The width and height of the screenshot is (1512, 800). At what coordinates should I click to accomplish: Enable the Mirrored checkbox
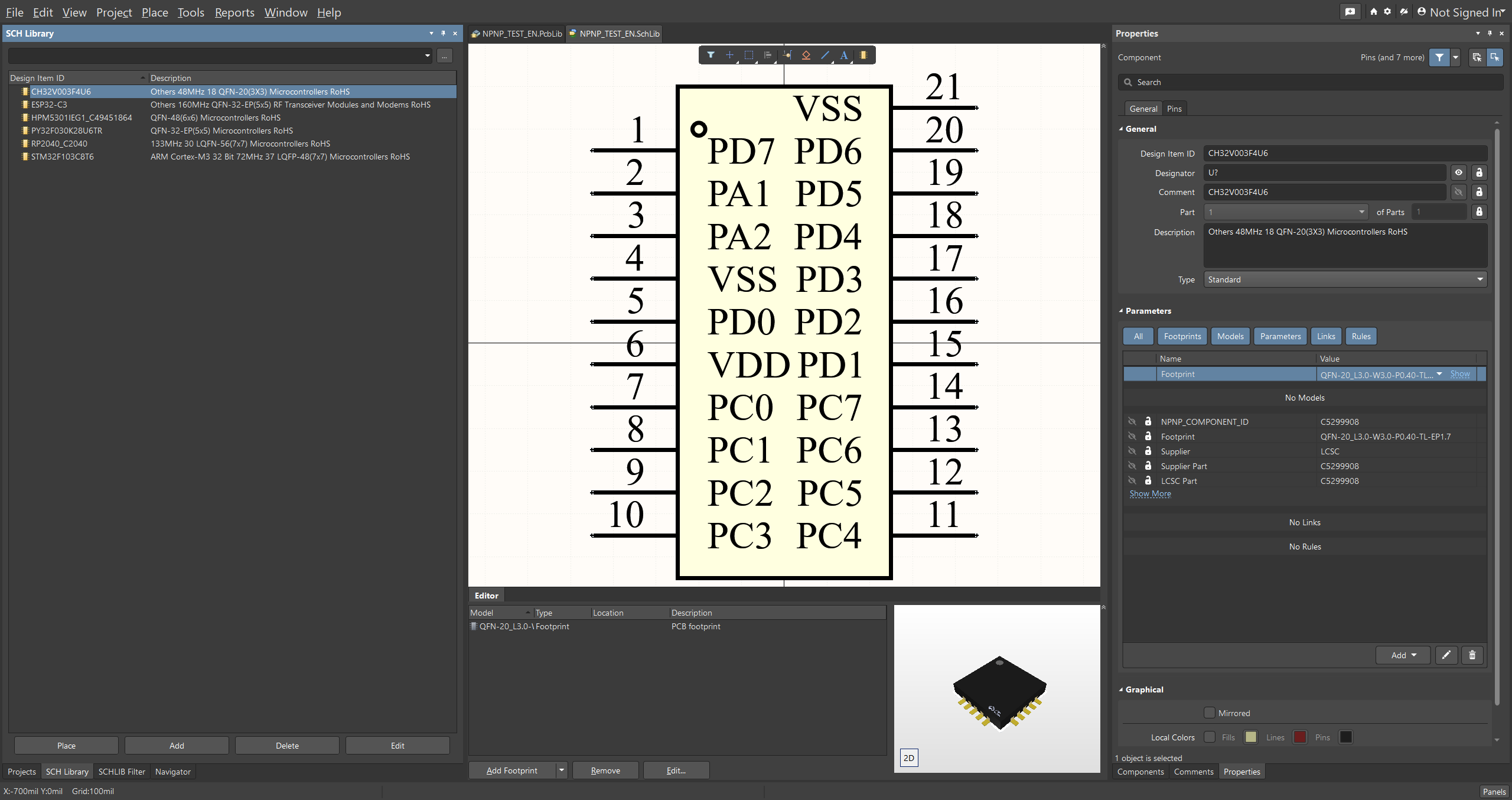pos(1210,713)
